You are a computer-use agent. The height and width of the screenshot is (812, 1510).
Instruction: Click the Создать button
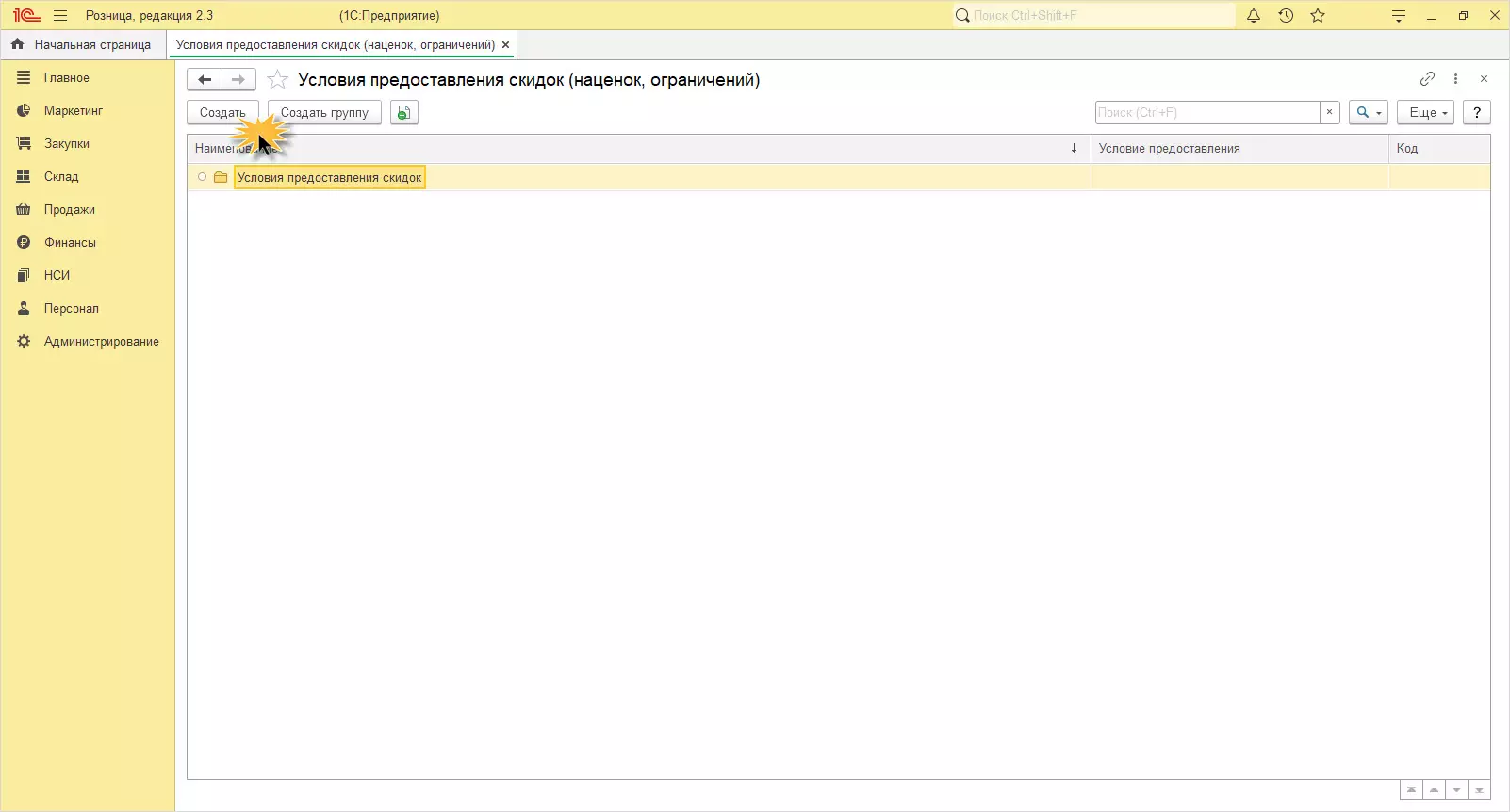[x=222, y=113]
